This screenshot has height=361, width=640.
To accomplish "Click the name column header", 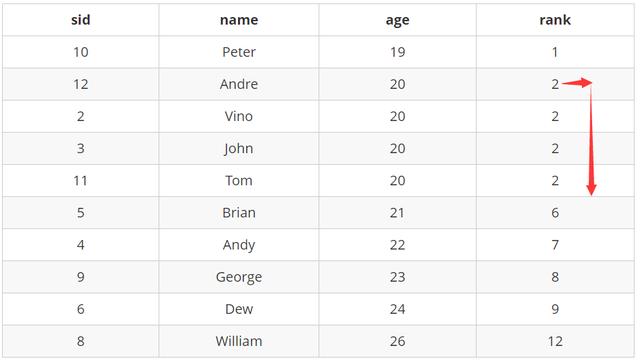I will 239,20.
